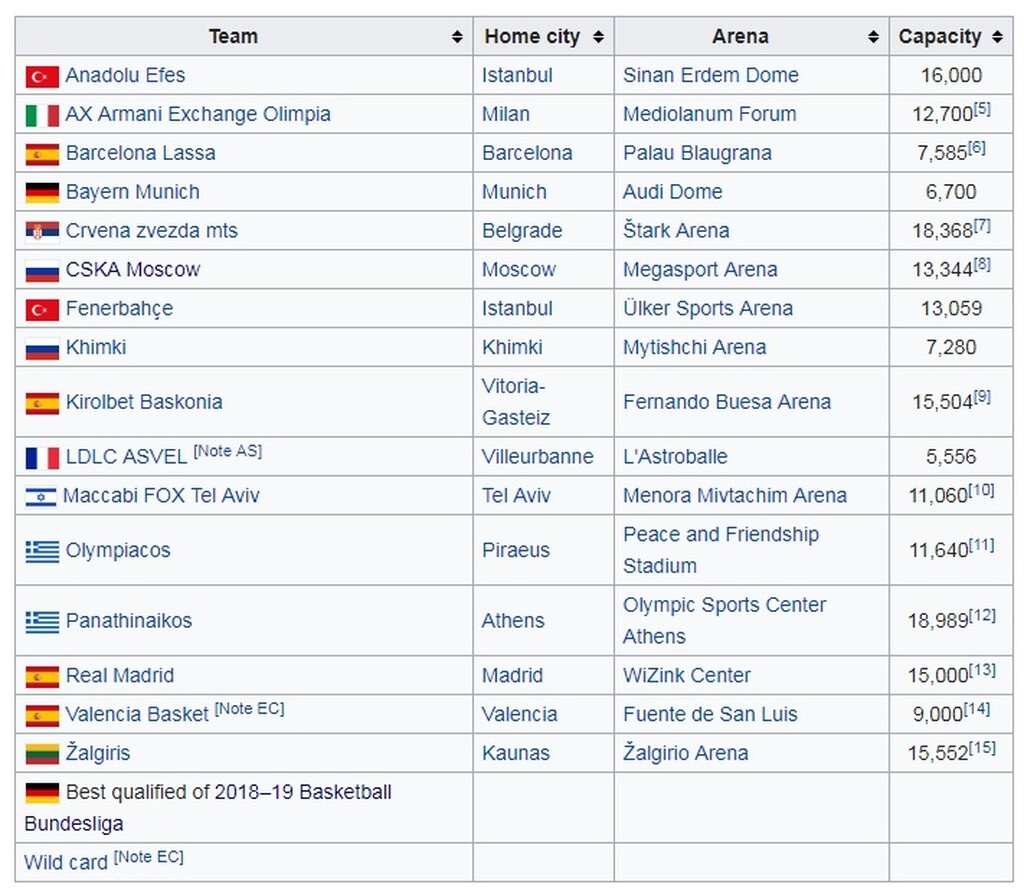1024x891 pixels.
Task: Open Fernando Buesa Arena link
Action: (x=727, y=402)
